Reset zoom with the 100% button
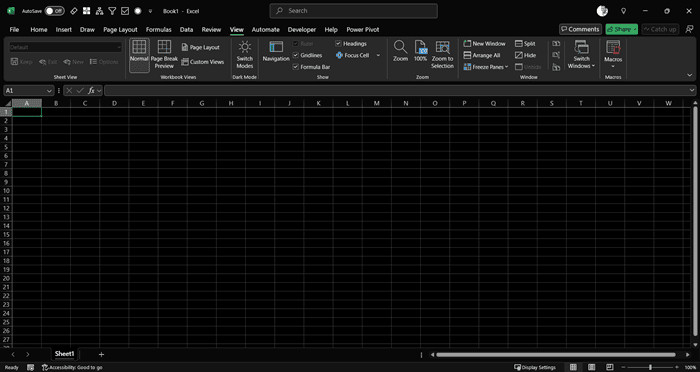 click(x=421, y=51)
